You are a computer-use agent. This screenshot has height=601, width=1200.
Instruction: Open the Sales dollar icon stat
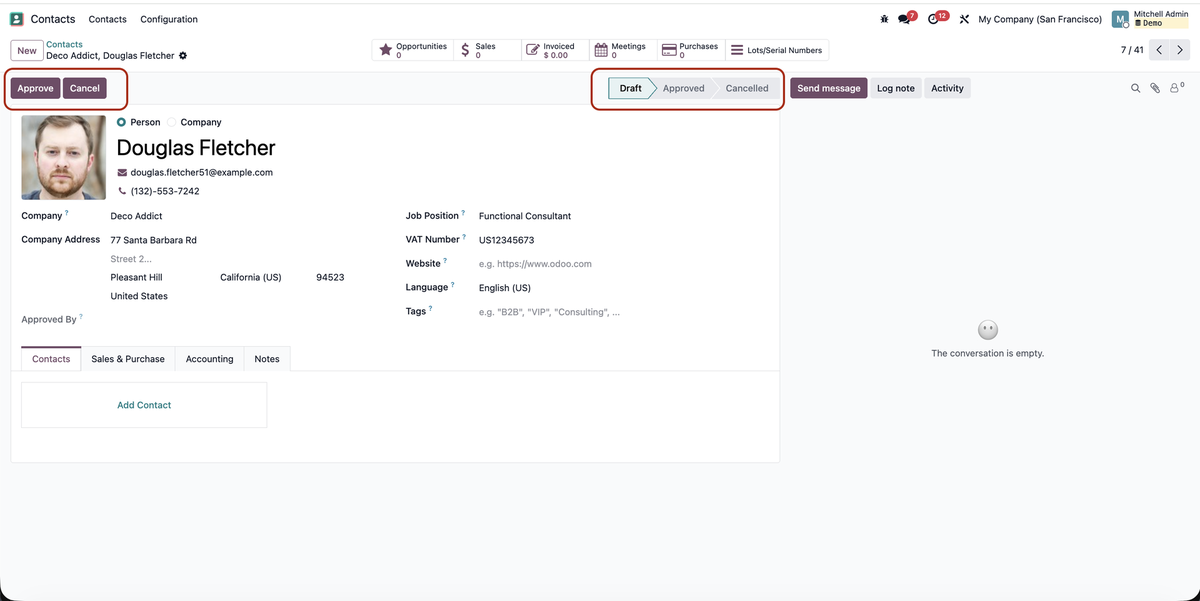coord(463,47)
